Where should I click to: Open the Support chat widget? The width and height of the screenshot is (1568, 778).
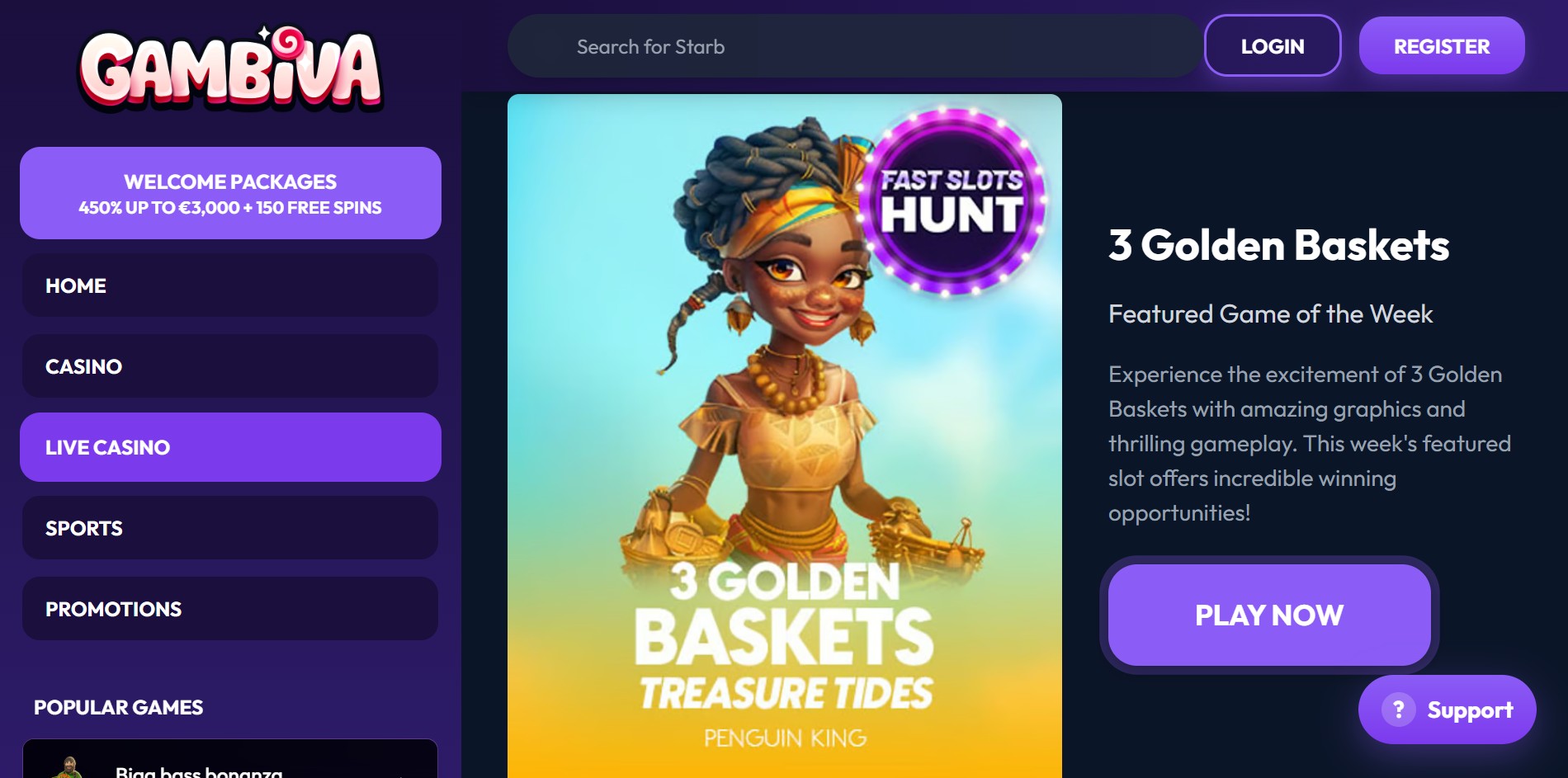(1447, 710)
